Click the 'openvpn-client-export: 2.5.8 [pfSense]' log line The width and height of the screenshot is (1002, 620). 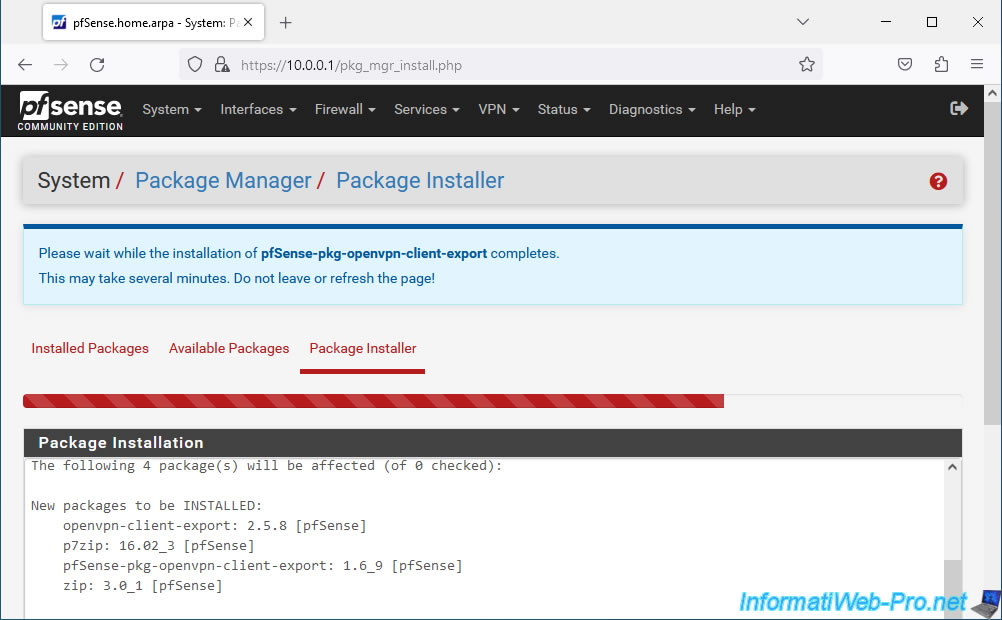215,526
